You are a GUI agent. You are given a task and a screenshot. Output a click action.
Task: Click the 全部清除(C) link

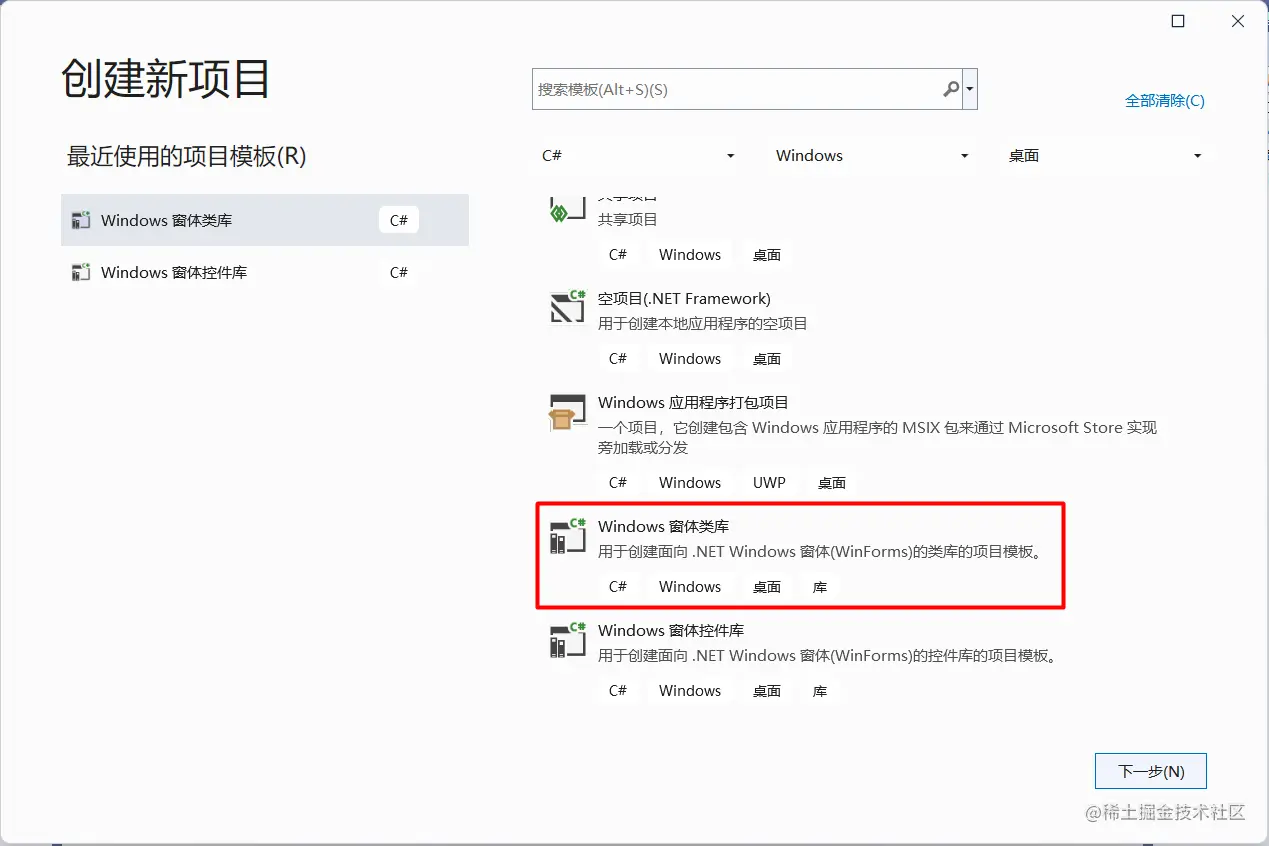pos(1164,100)
